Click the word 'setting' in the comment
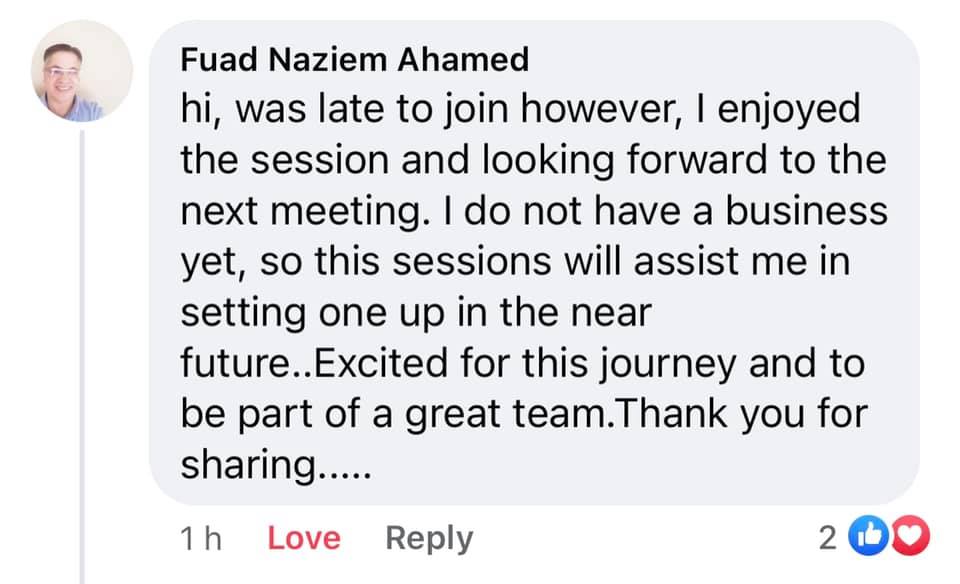The width and height of the screenshot is (960, 584). (243, 313)
